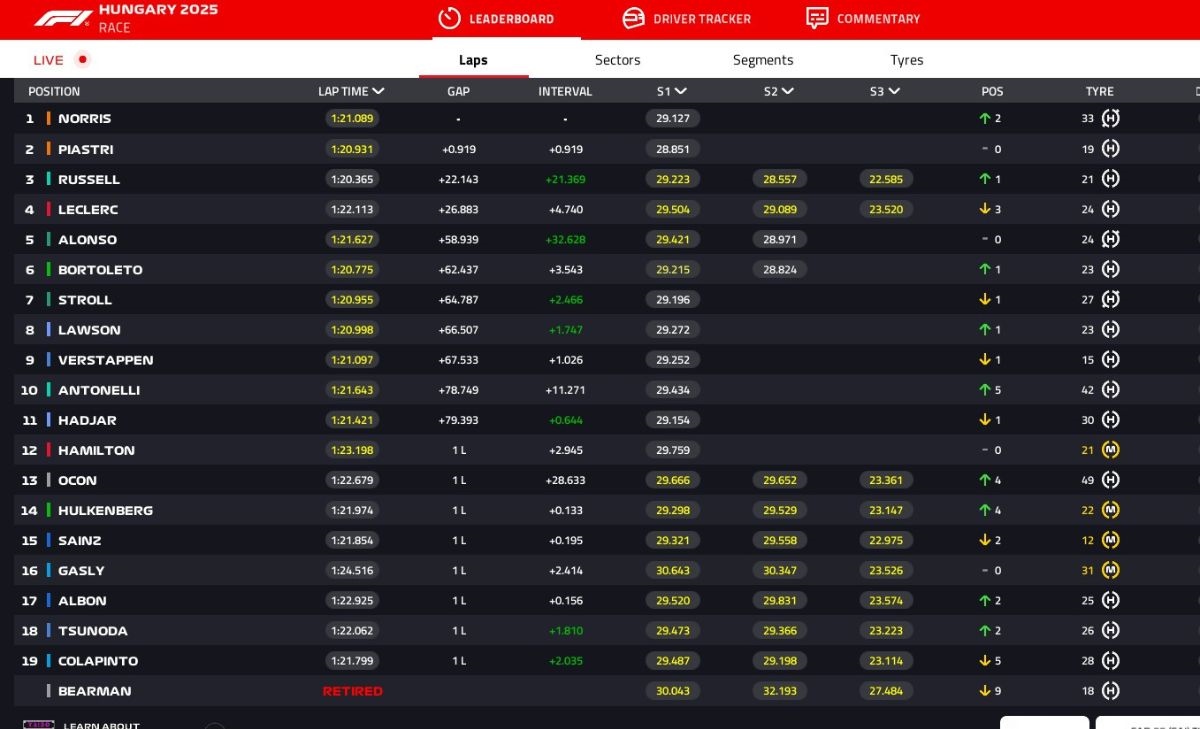Expand the S1 column dropdown
Image resolution: width=1200 pixels, height=729 pixels.
pyautogui.click(x=681, y=91)
